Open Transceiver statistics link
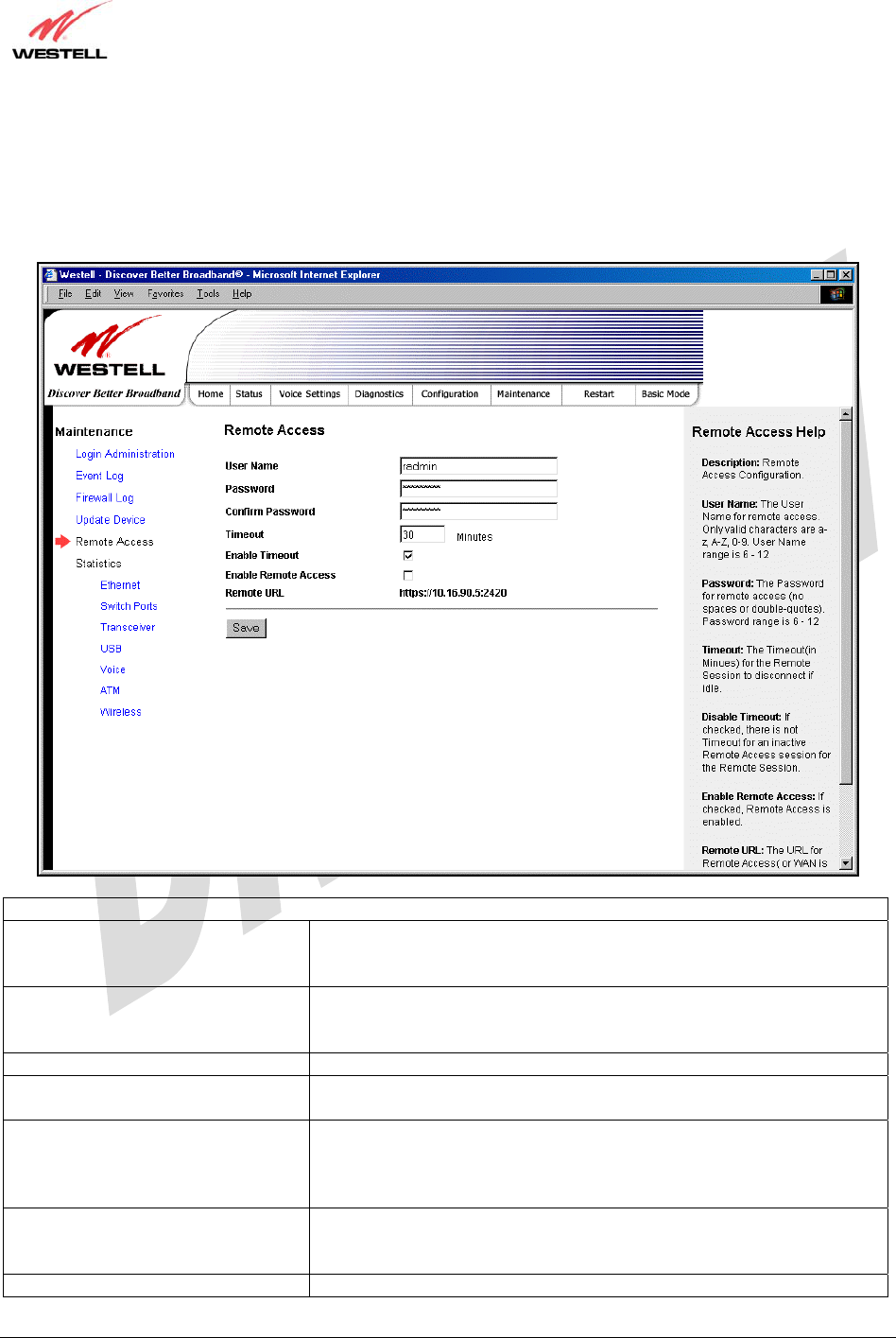 128,628
